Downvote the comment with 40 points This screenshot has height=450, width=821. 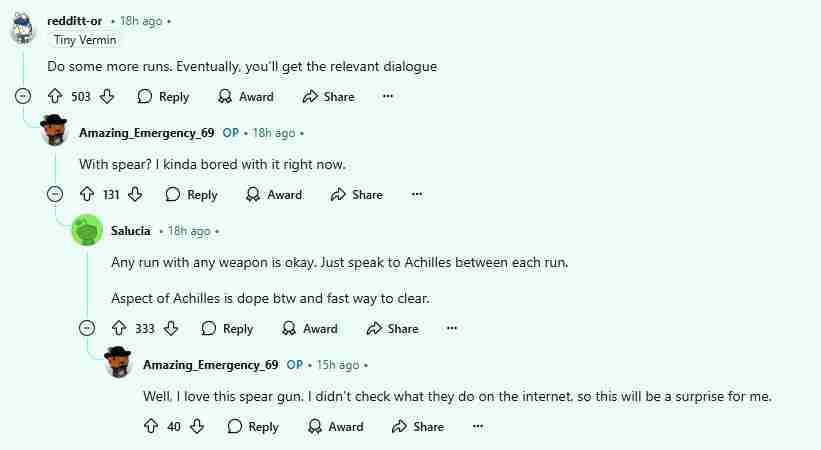click(197, 426)
